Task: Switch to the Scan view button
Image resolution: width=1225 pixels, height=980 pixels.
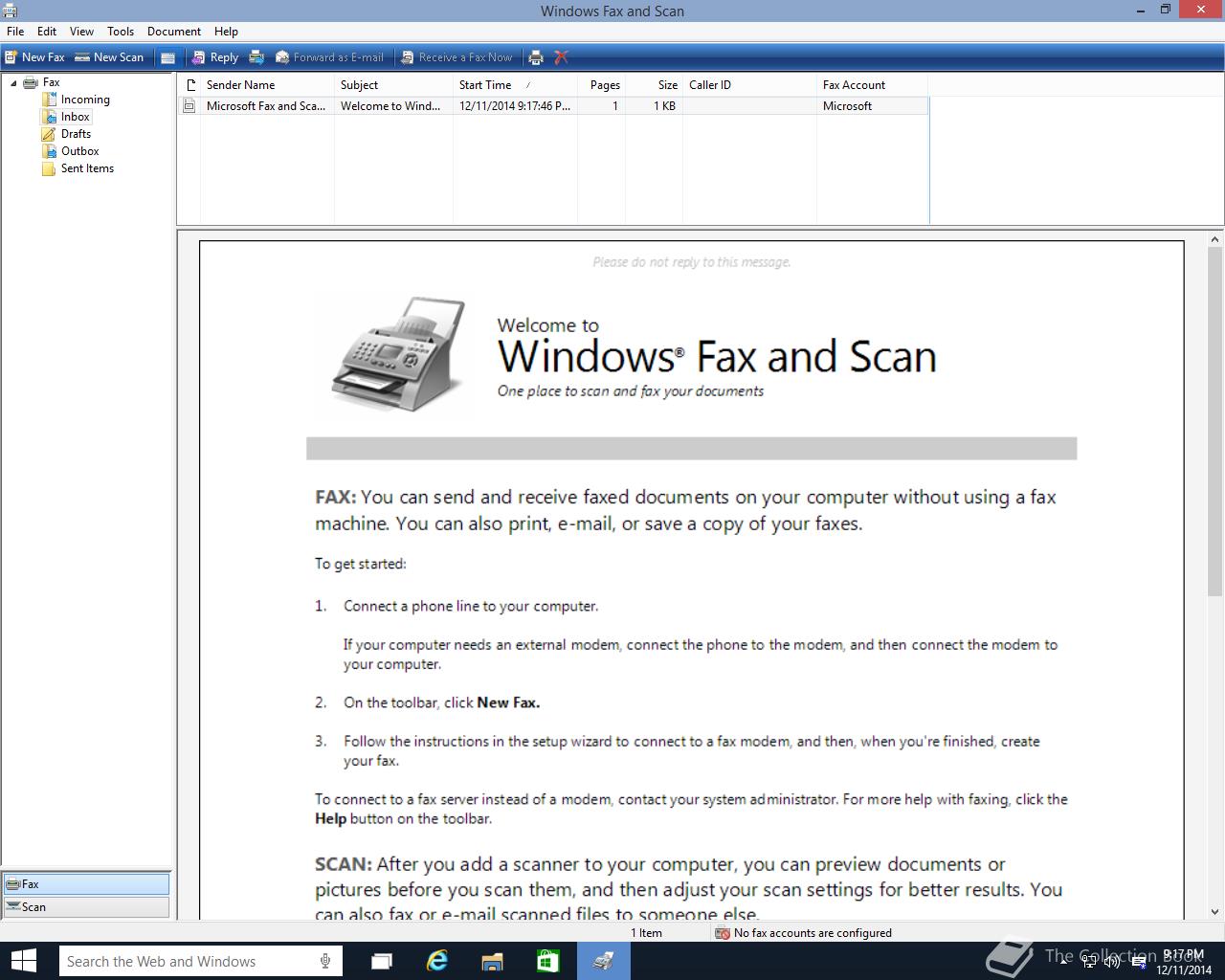Action: pyautogui.click(x=86, y=907)
